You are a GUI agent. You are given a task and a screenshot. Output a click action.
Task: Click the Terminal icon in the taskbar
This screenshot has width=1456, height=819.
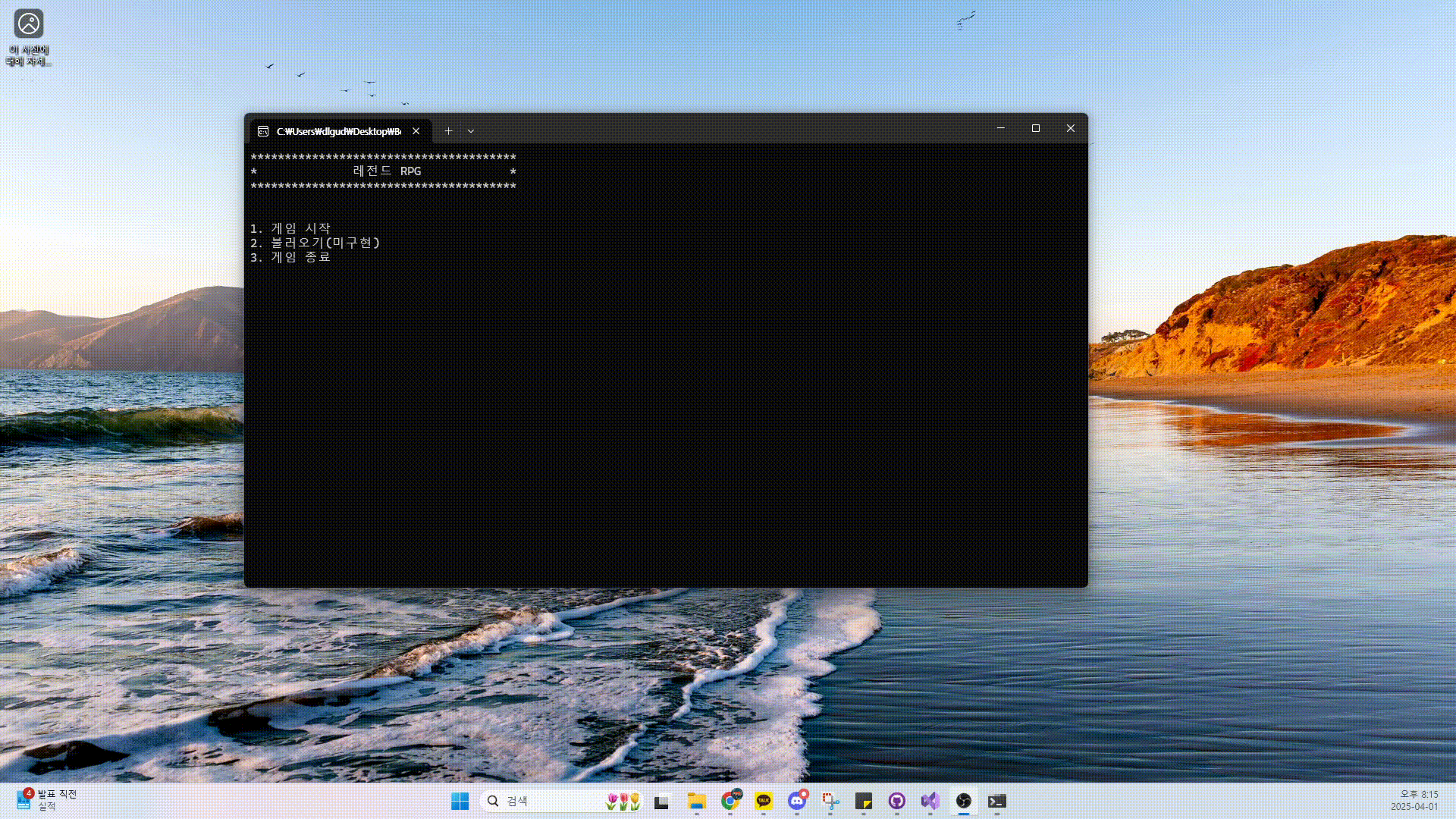(997, 801)
